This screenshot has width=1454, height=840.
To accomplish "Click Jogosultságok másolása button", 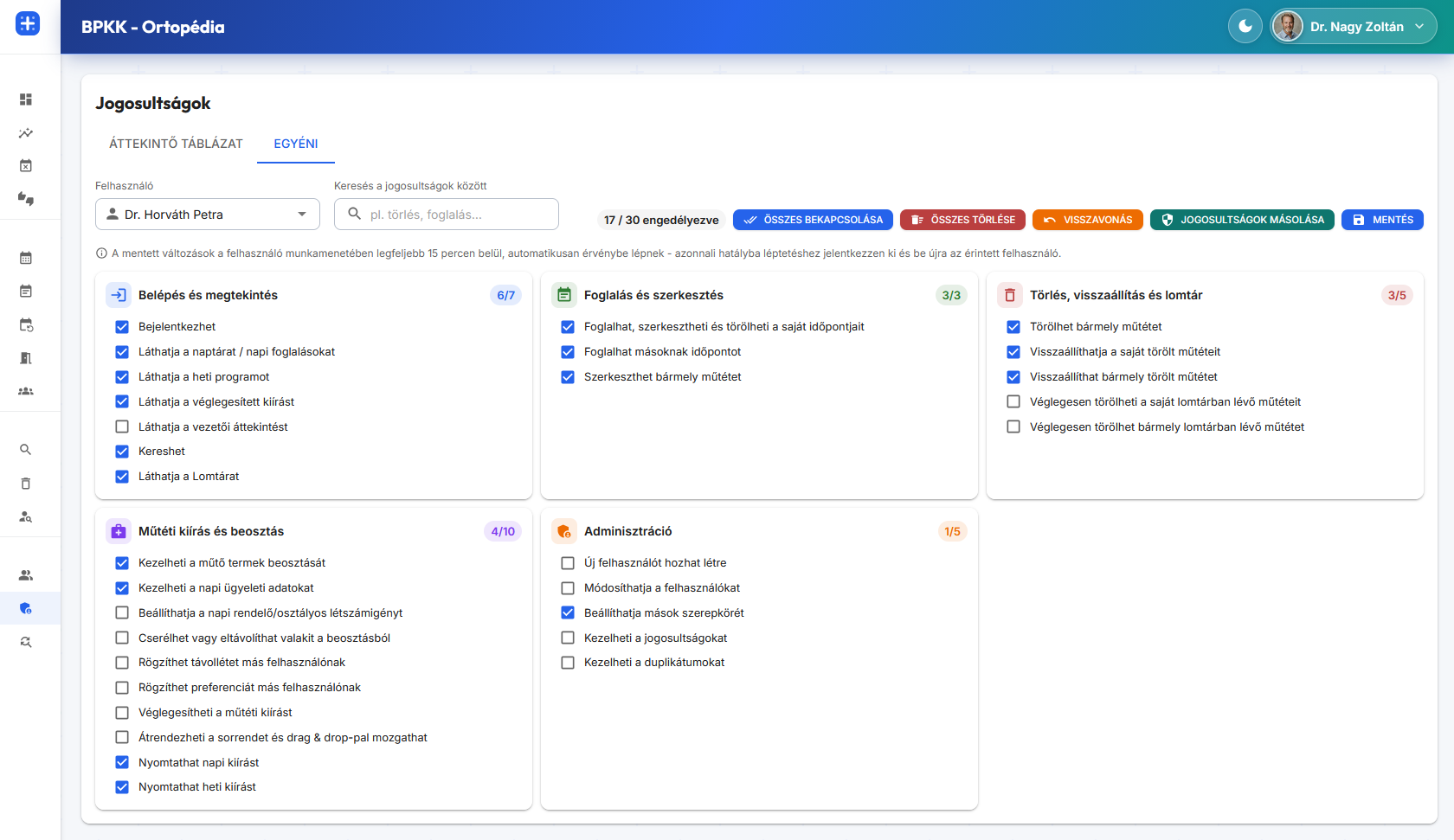I will click(1242, 220).
